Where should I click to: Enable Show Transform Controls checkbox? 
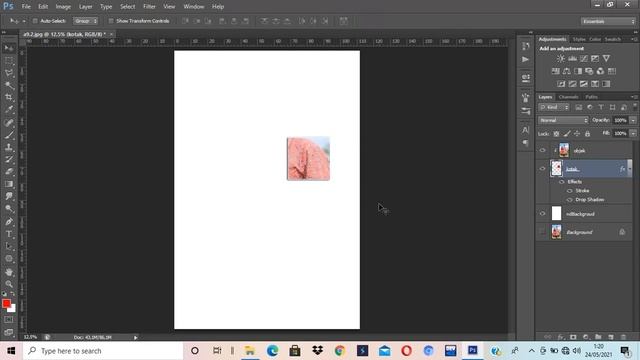coord(111,21)
